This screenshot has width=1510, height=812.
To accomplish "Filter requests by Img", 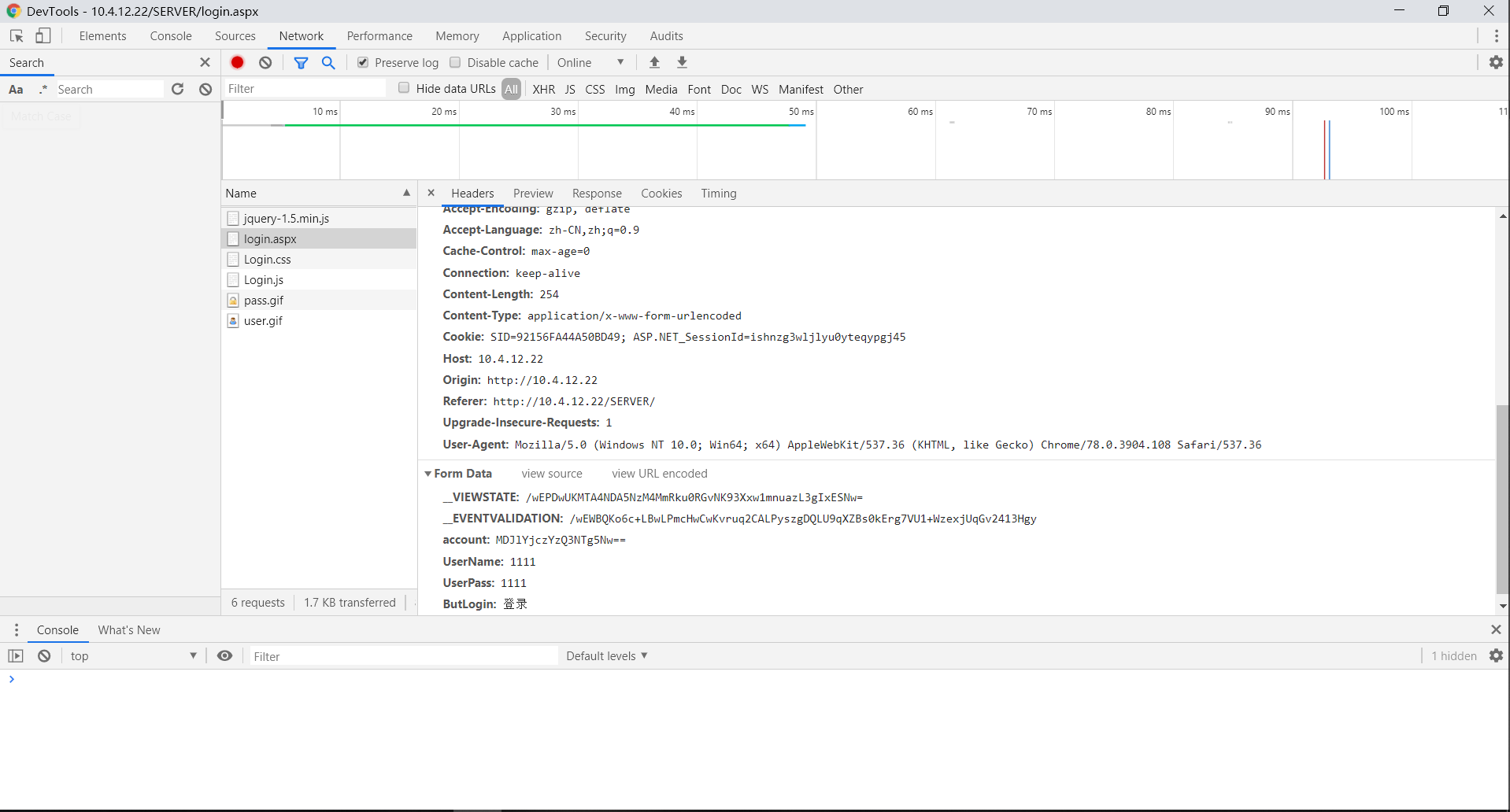I will (x=625, y=89).
